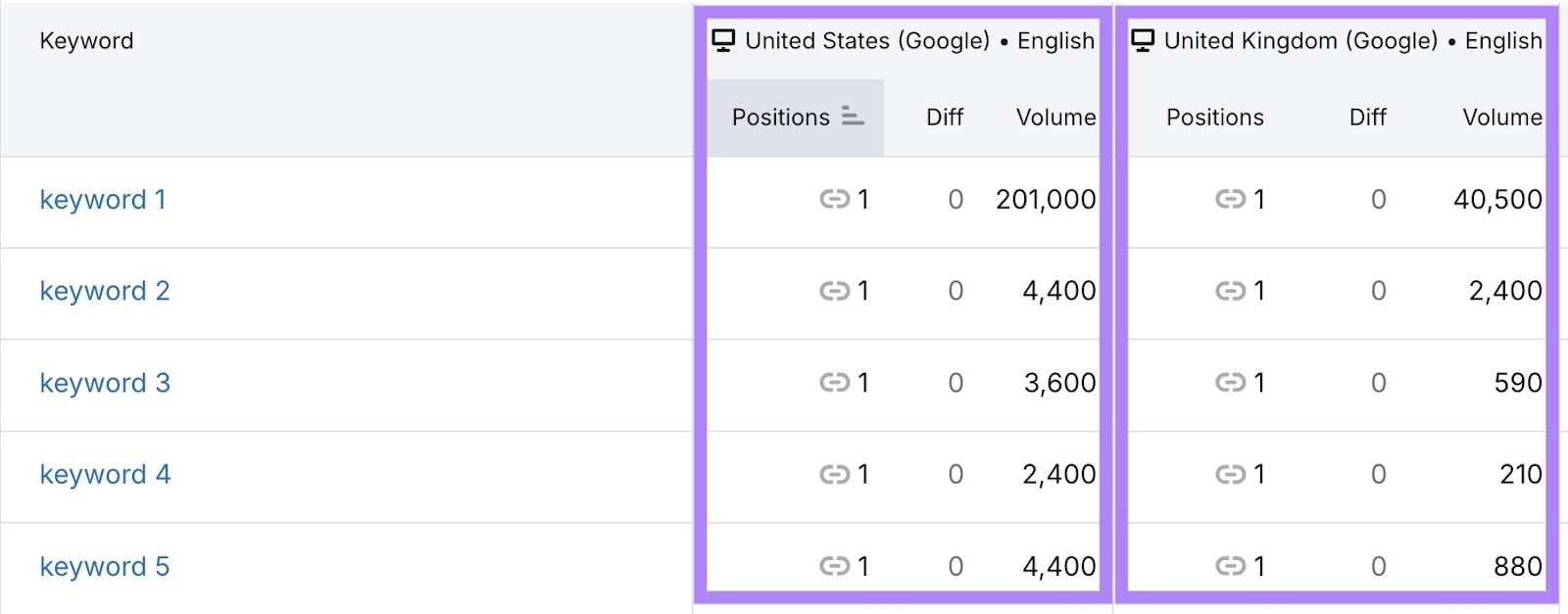Image resolution: width=1568 pixels, height=614 pixels.
Task: Open keyword 4 details link
Action: [x=105, y=475]
